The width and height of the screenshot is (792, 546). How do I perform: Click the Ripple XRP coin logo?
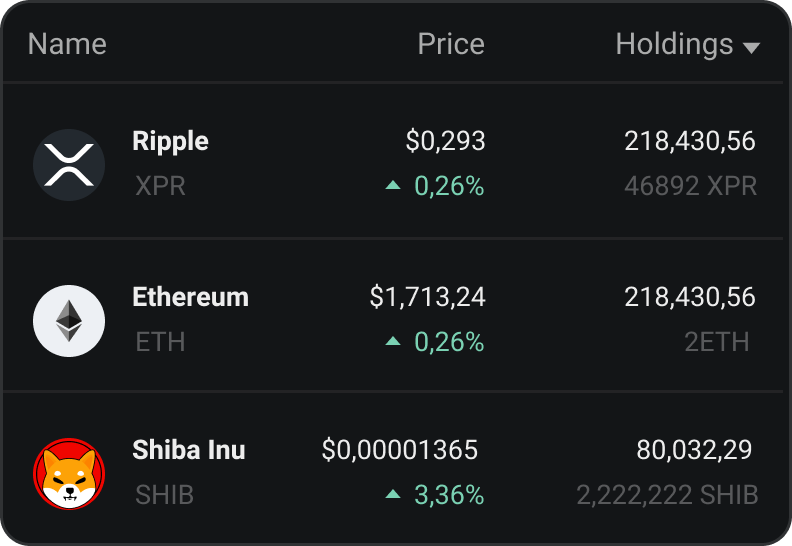coord(69,165)
